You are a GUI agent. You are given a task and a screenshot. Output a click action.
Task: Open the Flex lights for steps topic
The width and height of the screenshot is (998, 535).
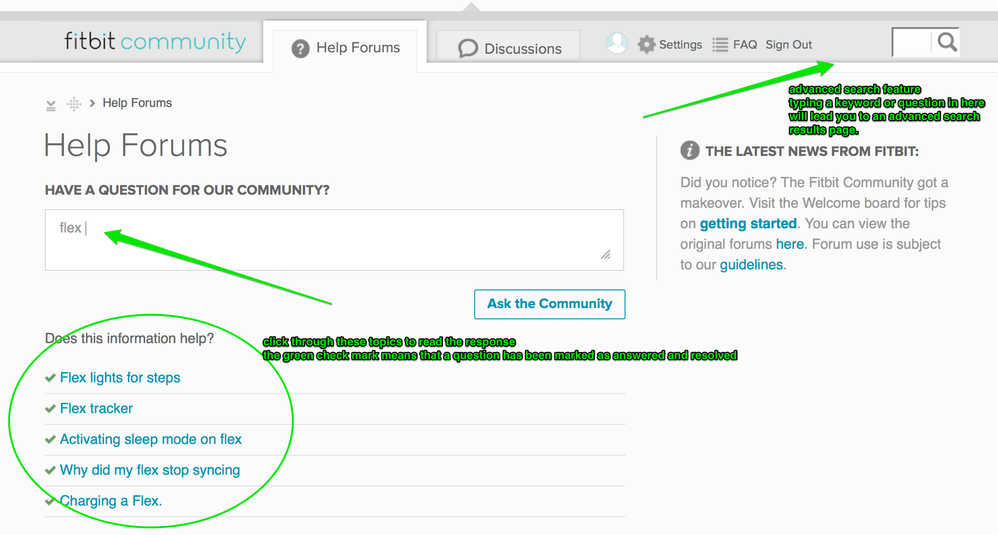[120, 378]
